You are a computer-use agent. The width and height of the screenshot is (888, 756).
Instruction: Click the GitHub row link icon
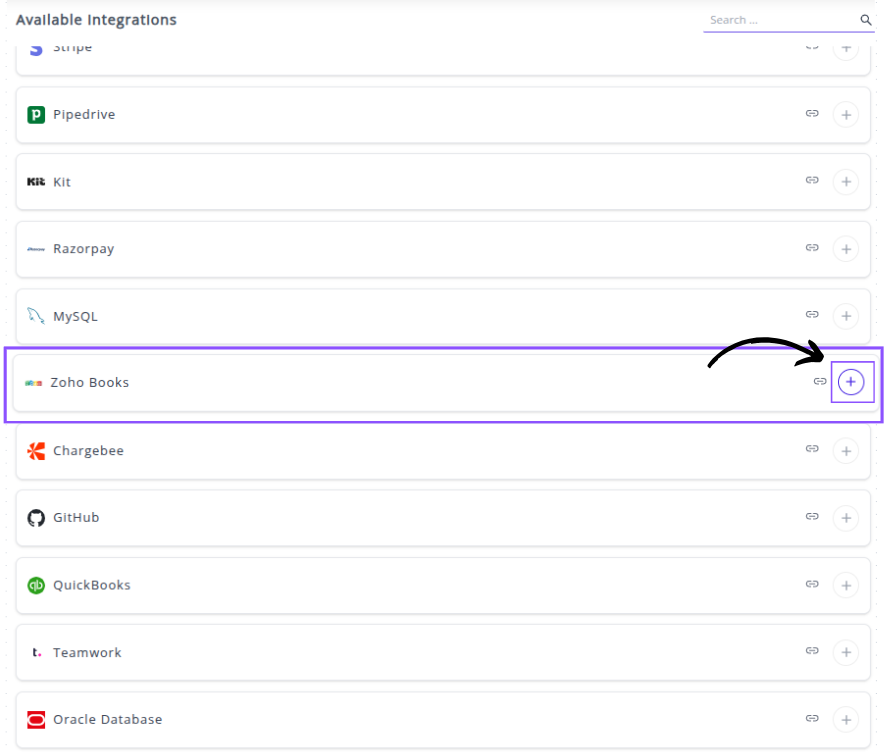(x=812, y=517)
